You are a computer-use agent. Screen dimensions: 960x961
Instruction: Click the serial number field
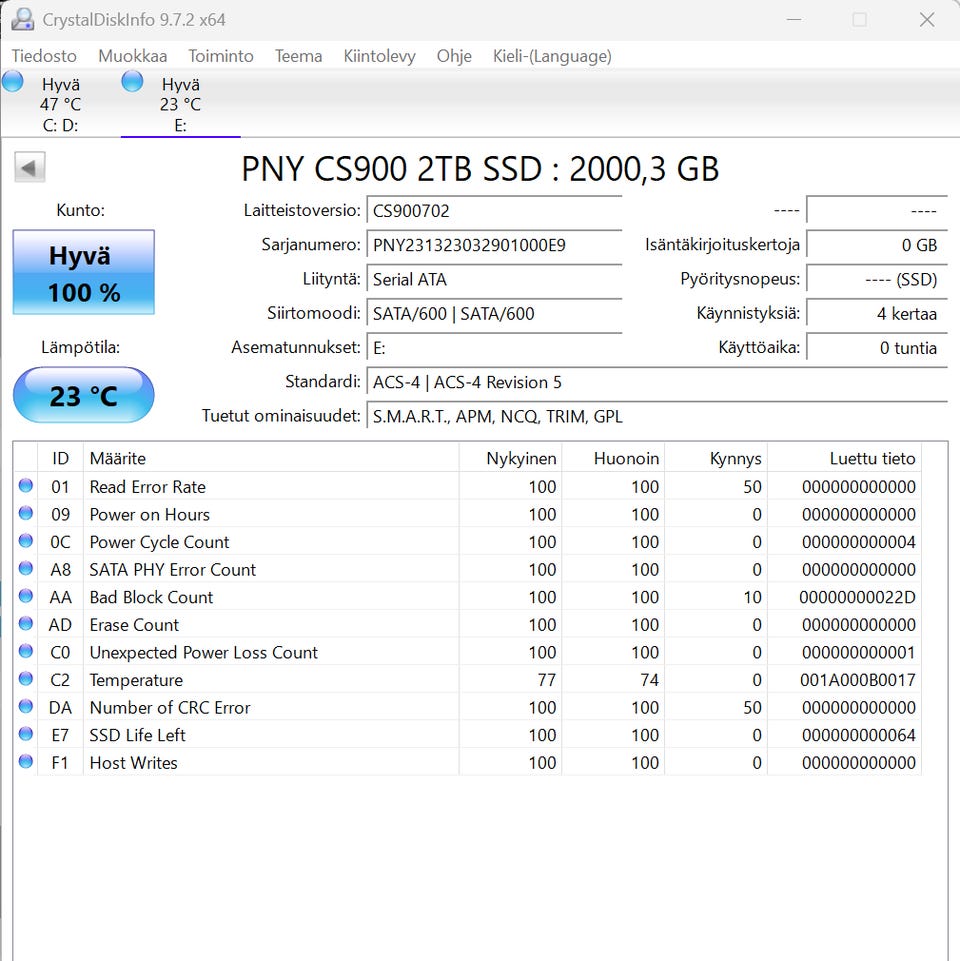tap(494, 245)
